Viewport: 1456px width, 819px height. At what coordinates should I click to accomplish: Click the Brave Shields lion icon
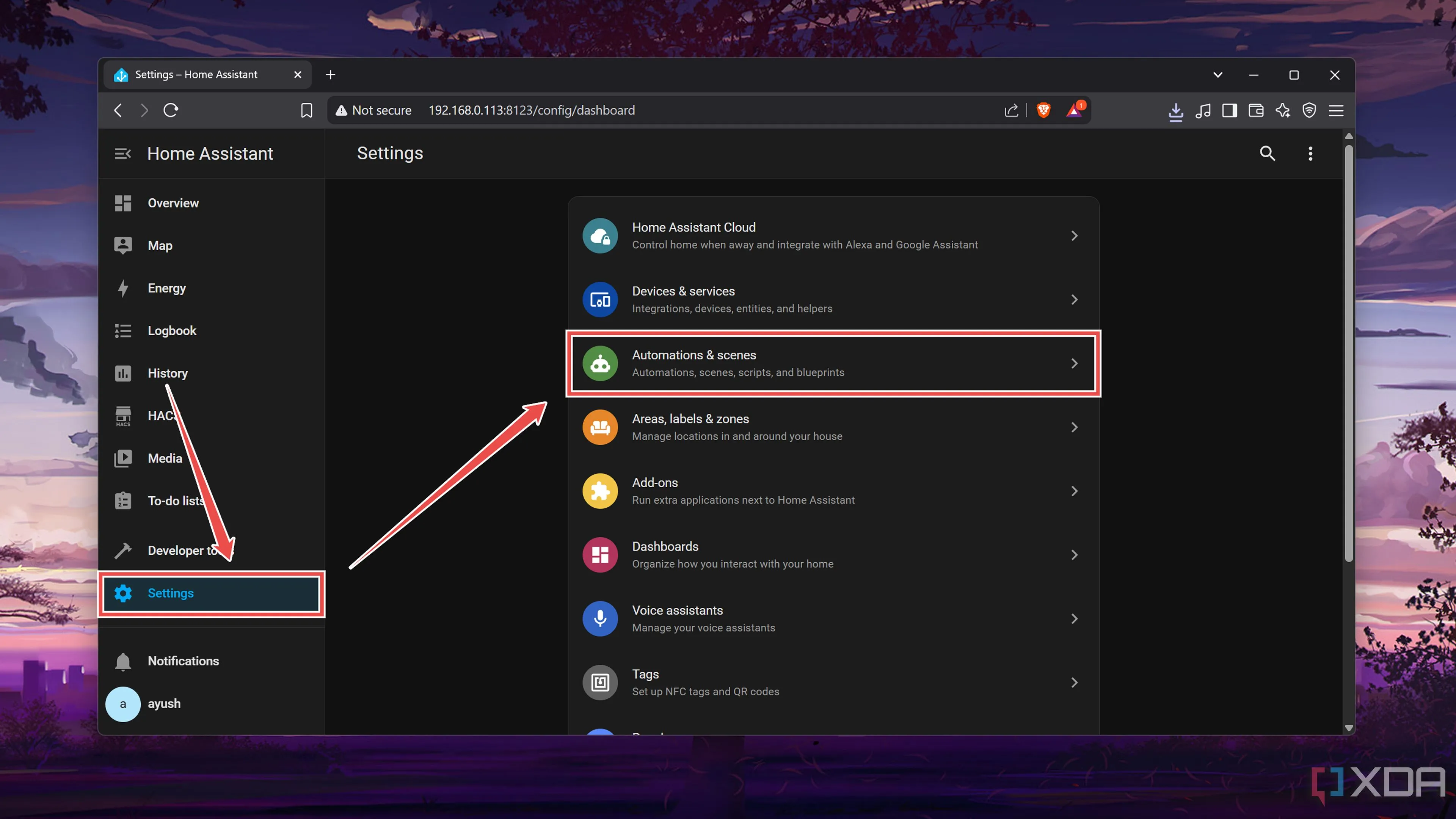pyautogui.click(x=1043, y=110)
